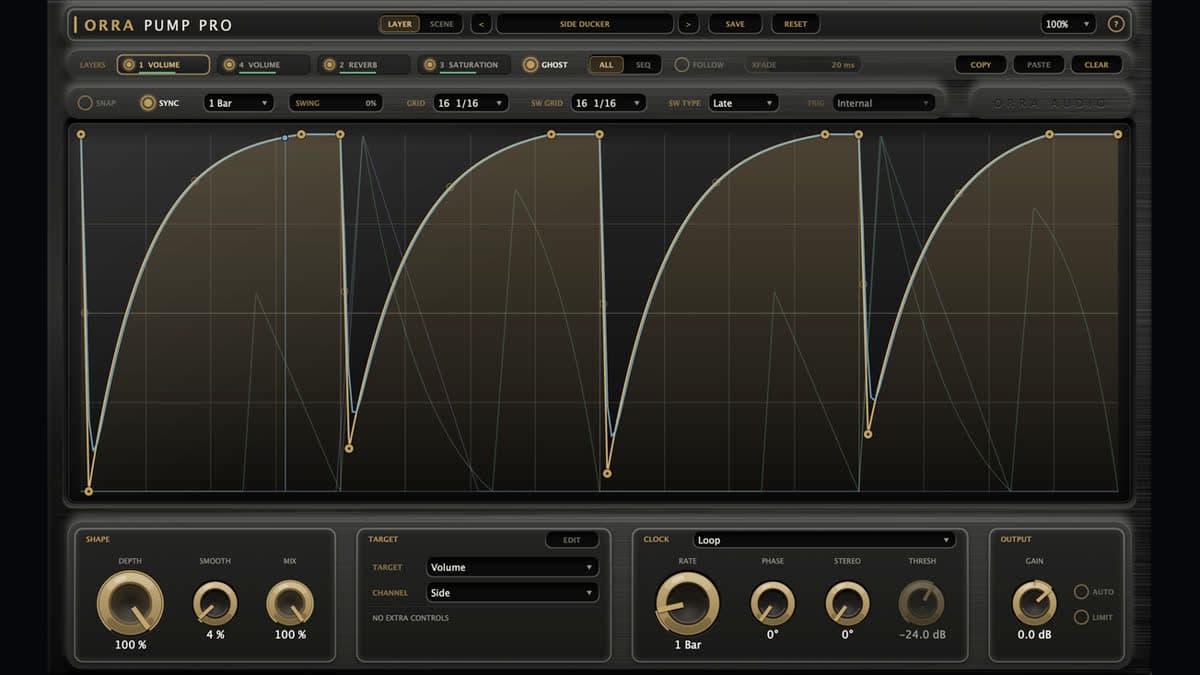Click the Save preset button

735,24
